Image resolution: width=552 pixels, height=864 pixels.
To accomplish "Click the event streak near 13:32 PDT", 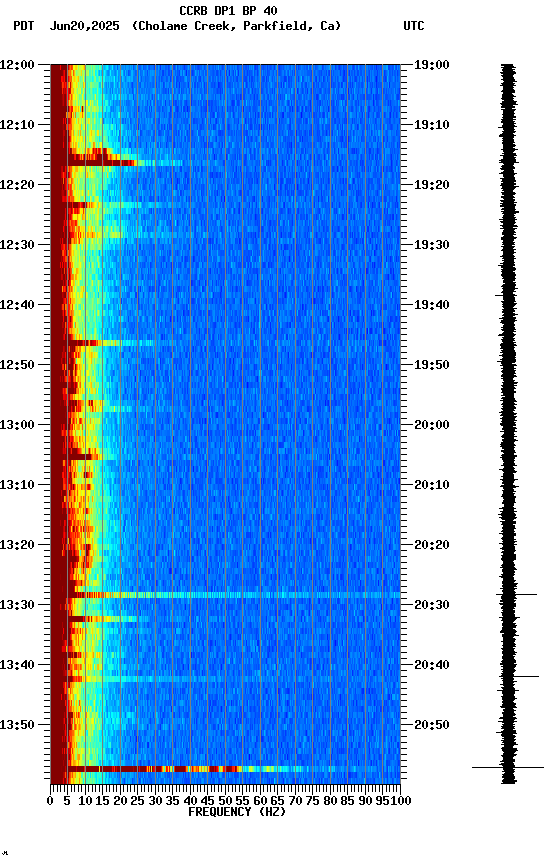I will pos(102,619).
